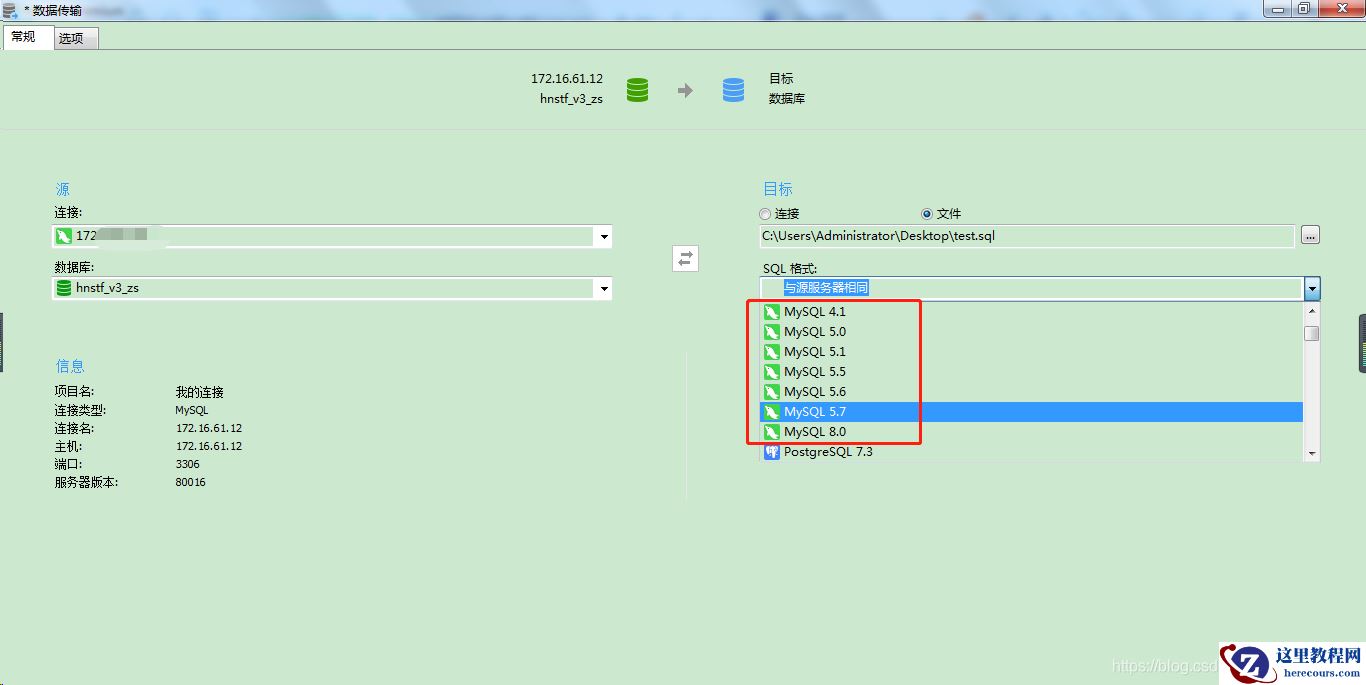
Task: Click the database icon beside hnstf_v3_zs field
Action: (64, 288)
